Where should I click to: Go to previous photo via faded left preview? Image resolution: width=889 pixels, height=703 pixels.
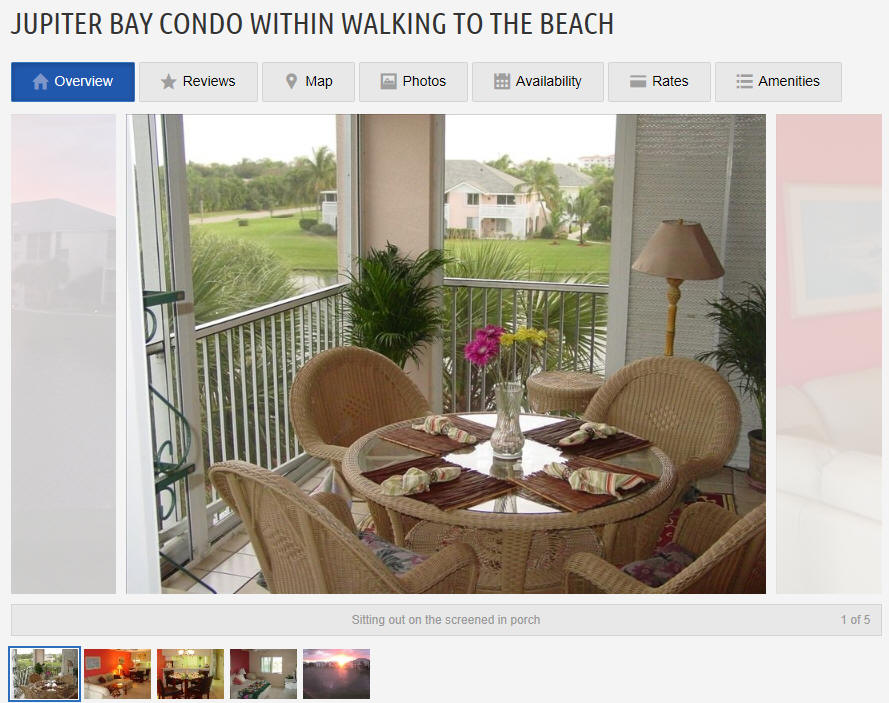[x=64, y=354]
